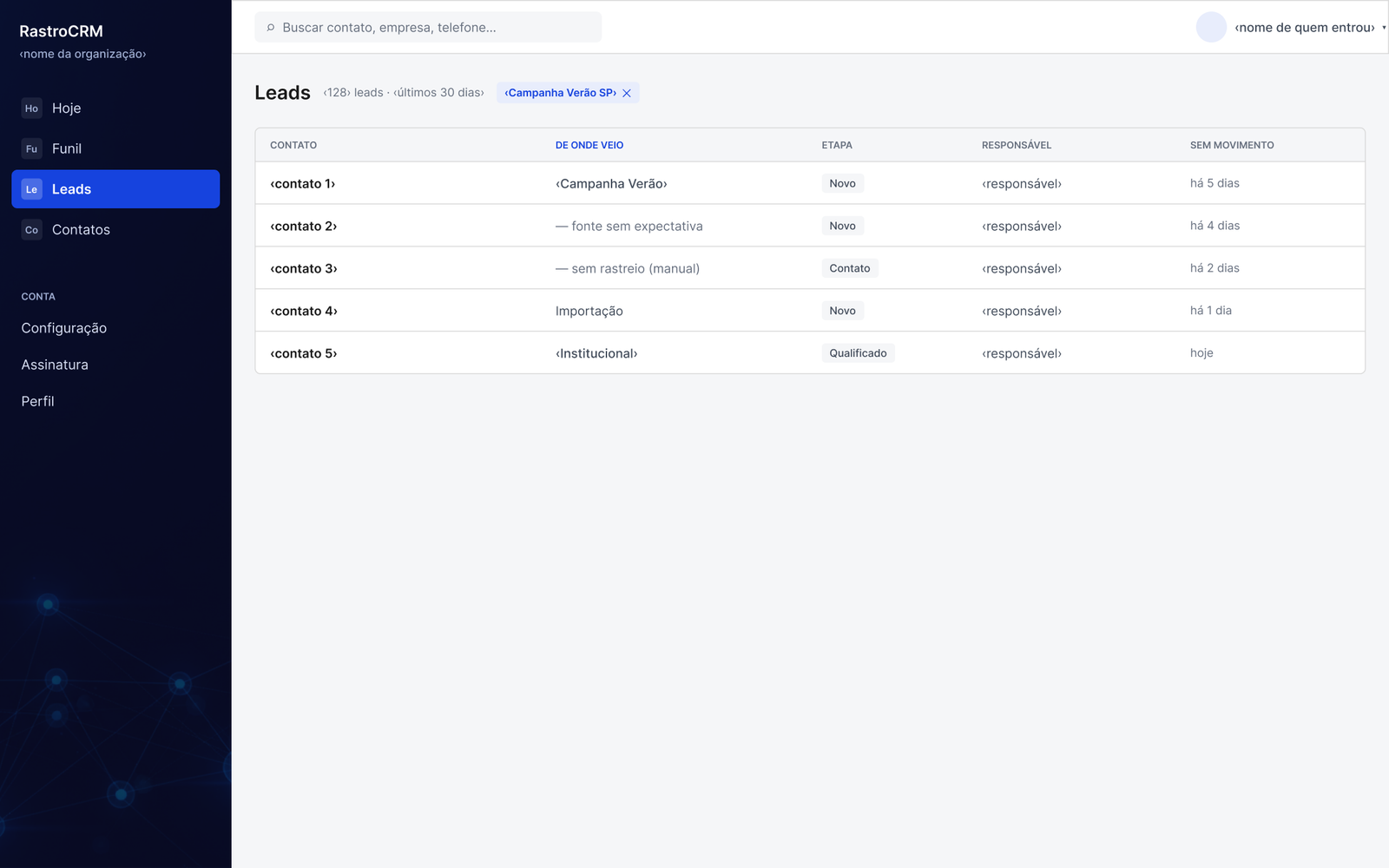This screenshot has height=868, width=1389.
Task: Open the ‹contato 4› lead row
Action: pyautogui.click(x=810, y=311)
